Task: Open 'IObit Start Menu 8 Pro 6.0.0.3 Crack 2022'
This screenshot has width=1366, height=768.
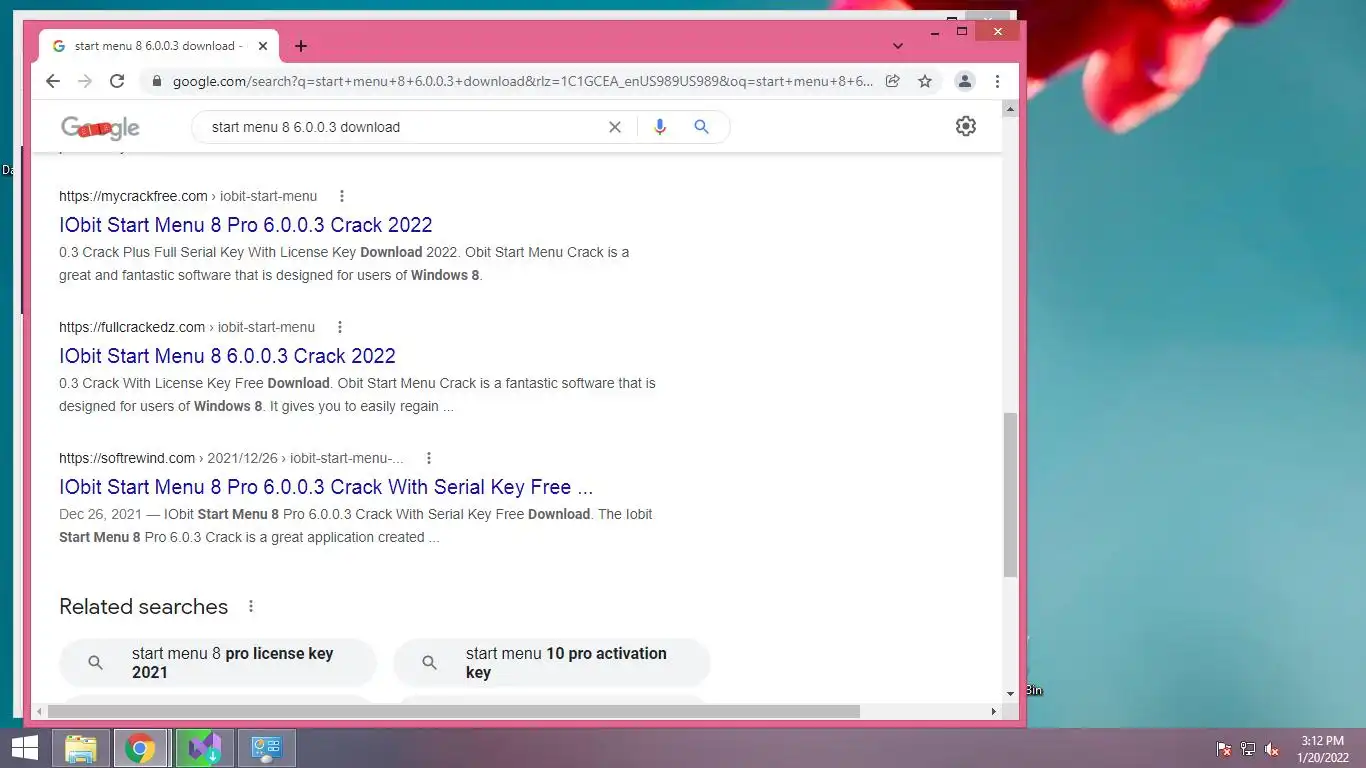Action: pyautogui.click(x=246, y=225)
